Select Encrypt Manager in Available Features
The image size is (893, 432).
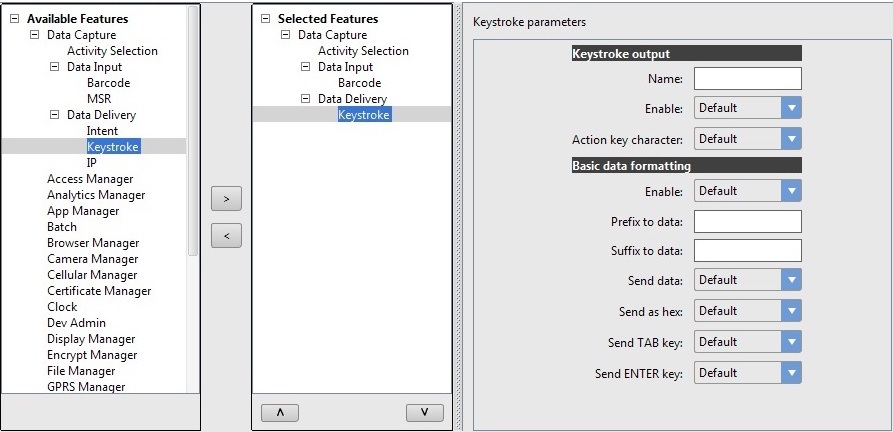(92, 355)
